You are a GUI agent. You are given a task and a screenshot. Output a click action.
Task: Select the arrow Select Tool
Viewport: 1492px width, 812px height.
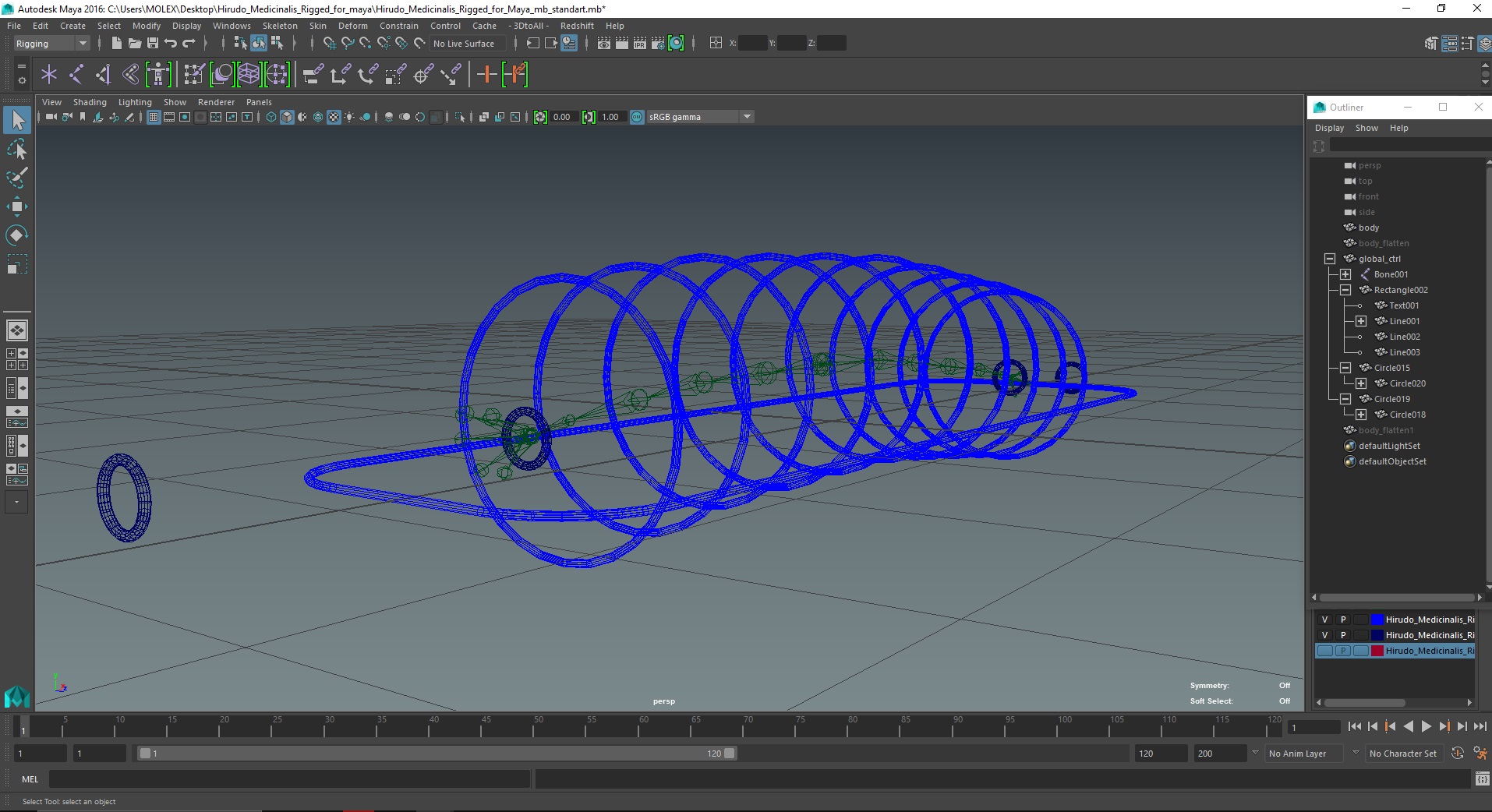click(17, 120)
